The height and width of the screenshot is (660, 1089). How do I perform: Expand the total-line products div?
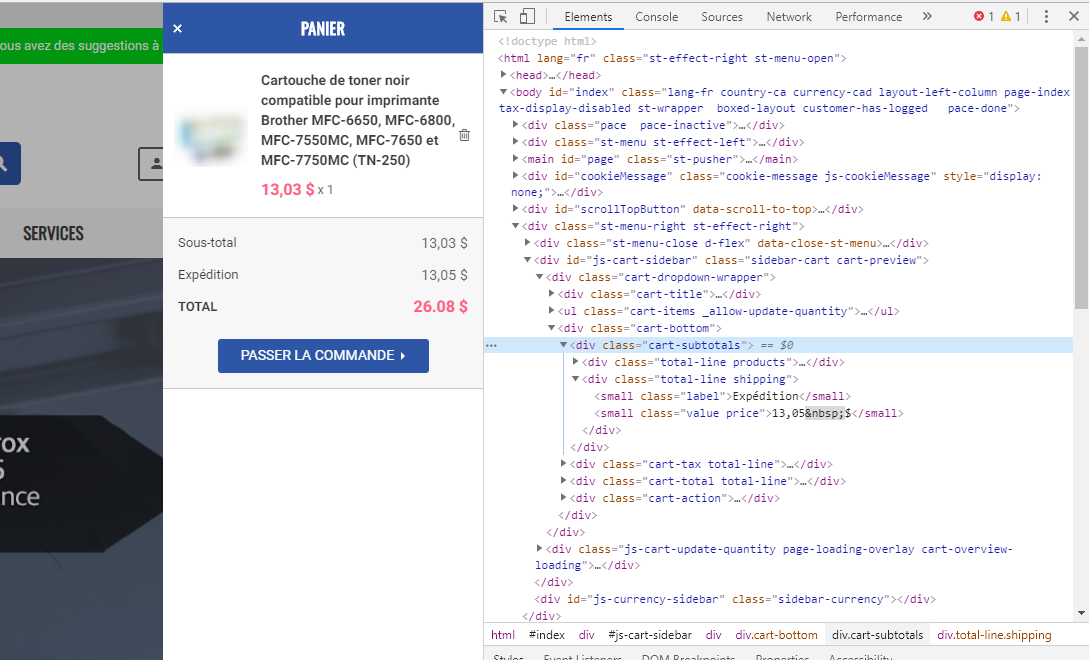pyautogui.click(x=575, y=361)
